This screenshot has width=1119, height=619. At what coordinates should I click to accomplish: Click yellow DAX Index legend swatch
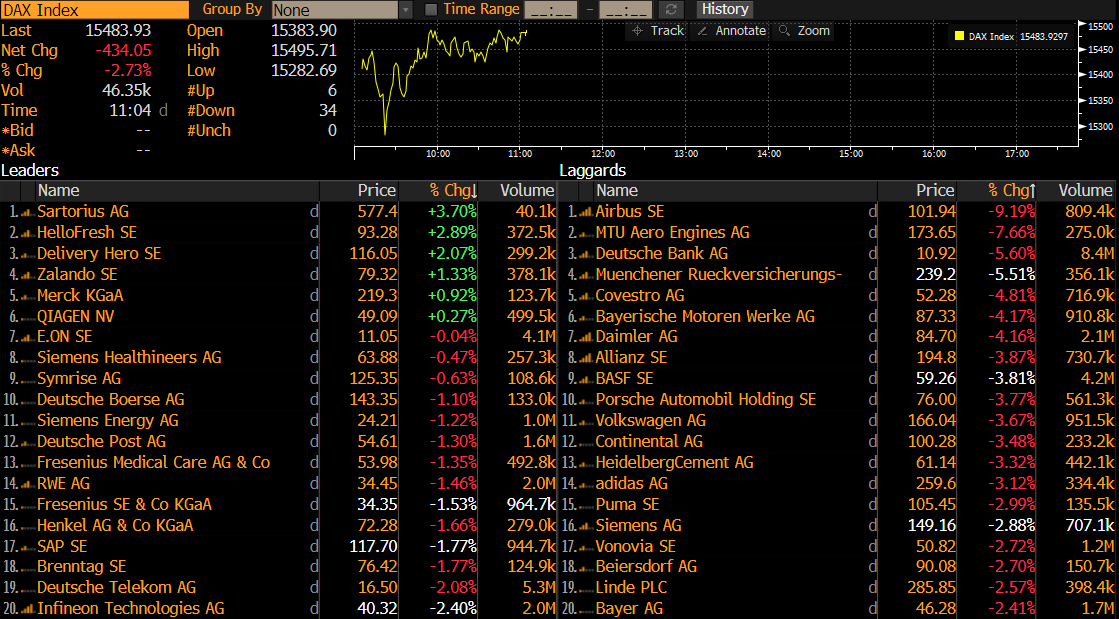coord(959,36)
